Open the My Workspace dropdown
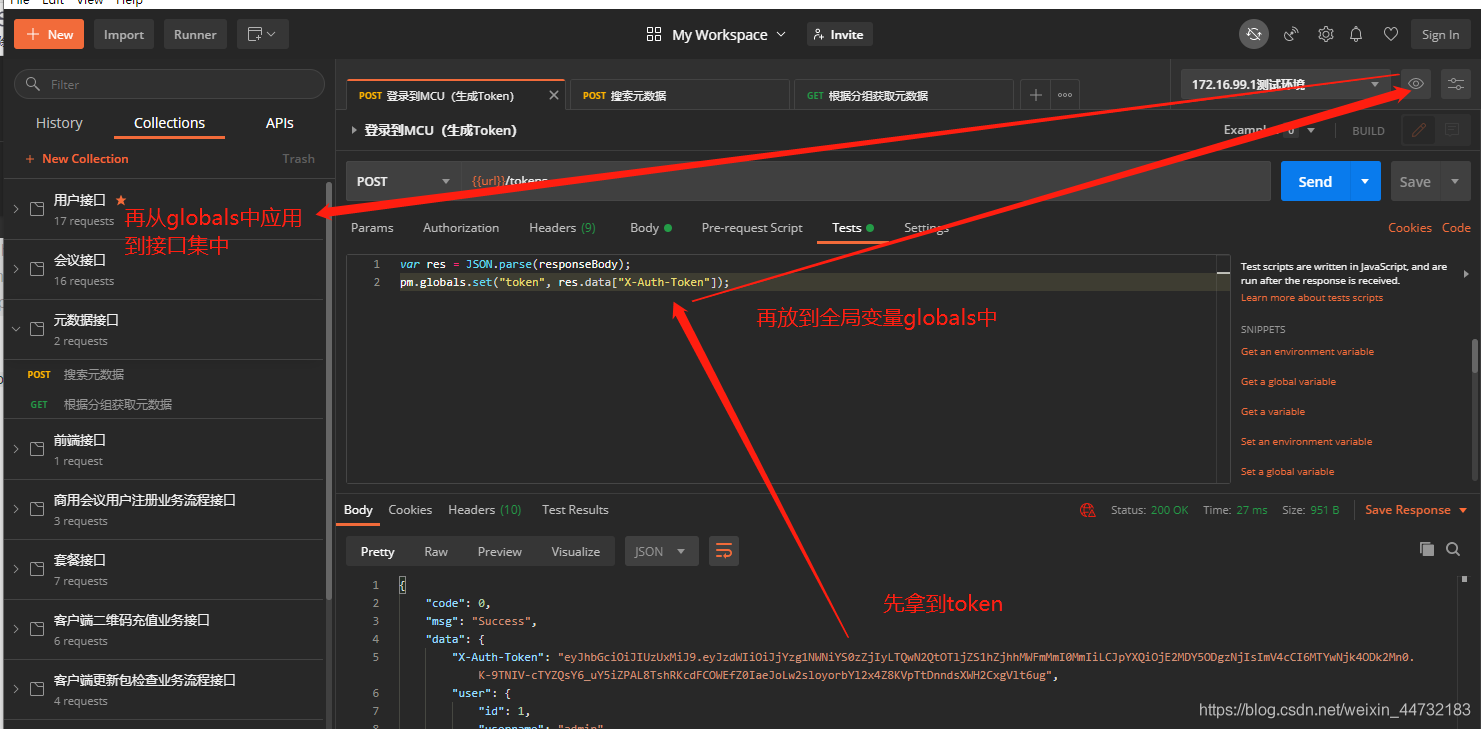 click(x=731, y=35)
